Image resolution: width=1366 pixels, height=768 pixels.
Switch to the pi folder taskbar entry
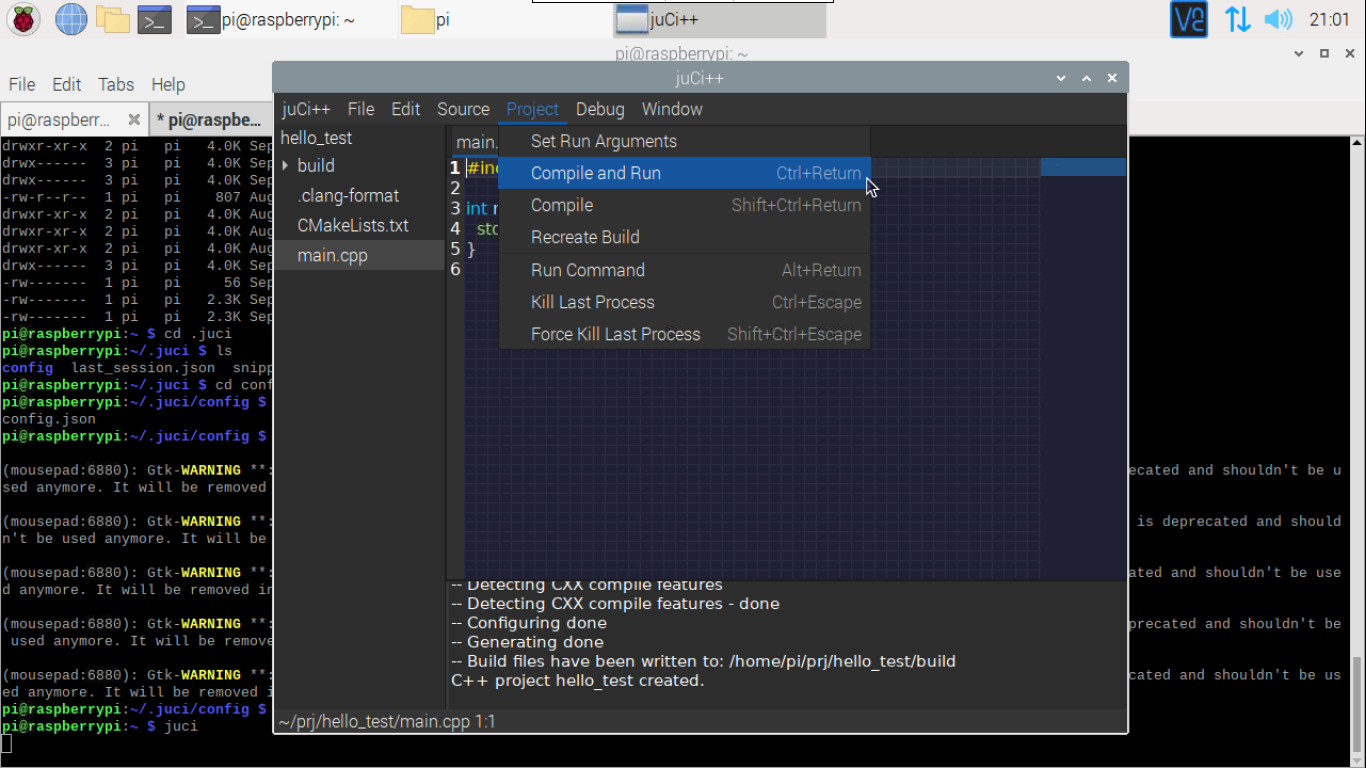426,20
